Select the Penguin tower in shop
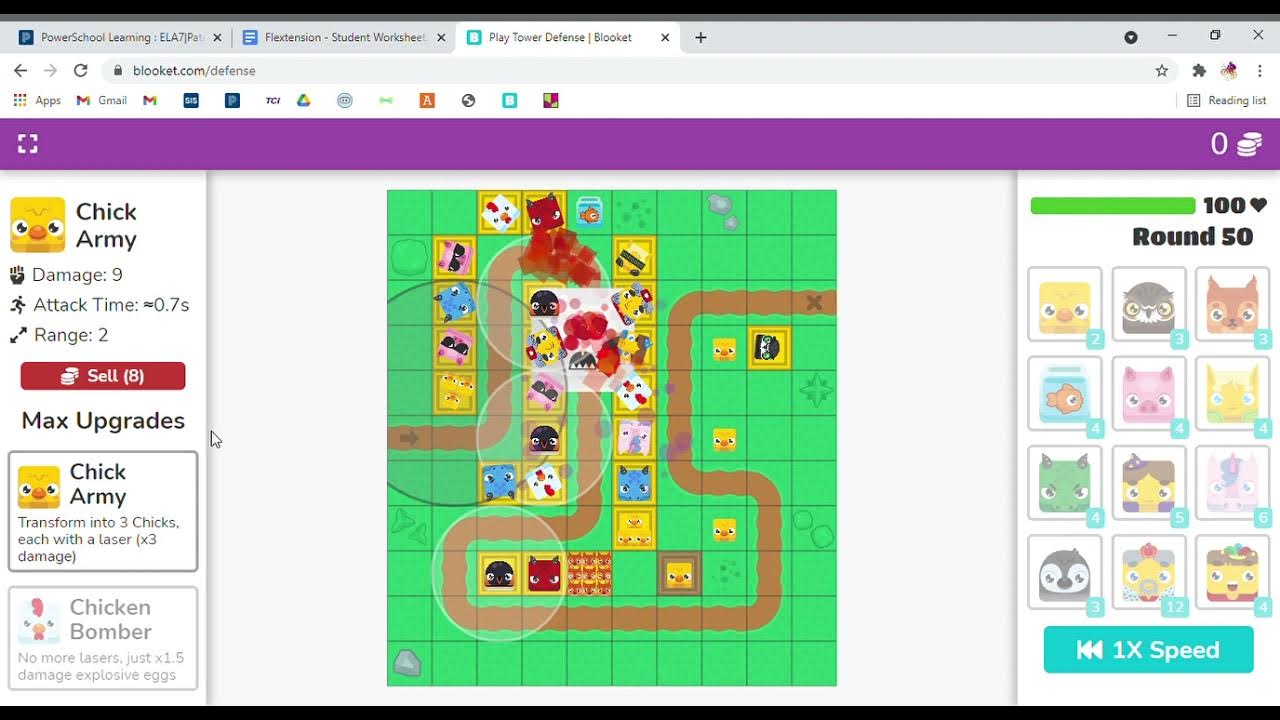Screen dimensions: 1280x720 1065,572
